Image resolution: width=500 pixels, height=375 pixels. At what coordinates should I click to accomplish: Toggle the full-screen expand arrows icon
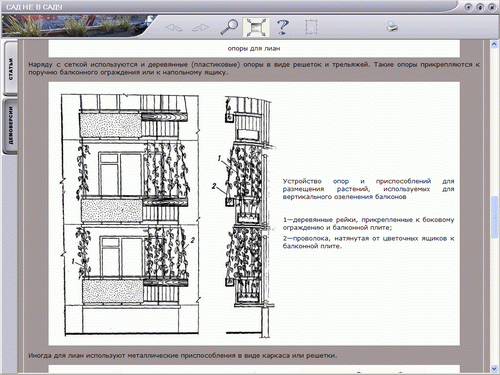(256, 27)
